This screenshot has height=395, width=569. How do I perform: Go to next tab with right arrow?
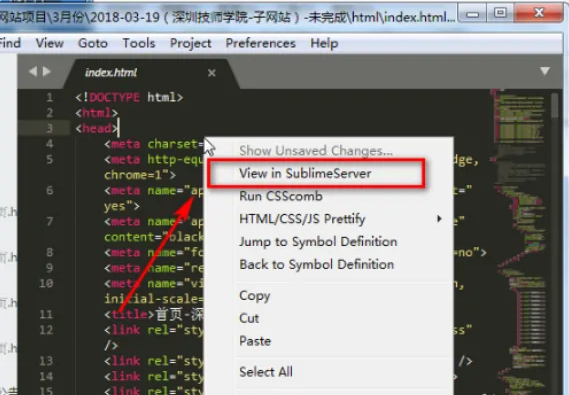coord(46,71)
